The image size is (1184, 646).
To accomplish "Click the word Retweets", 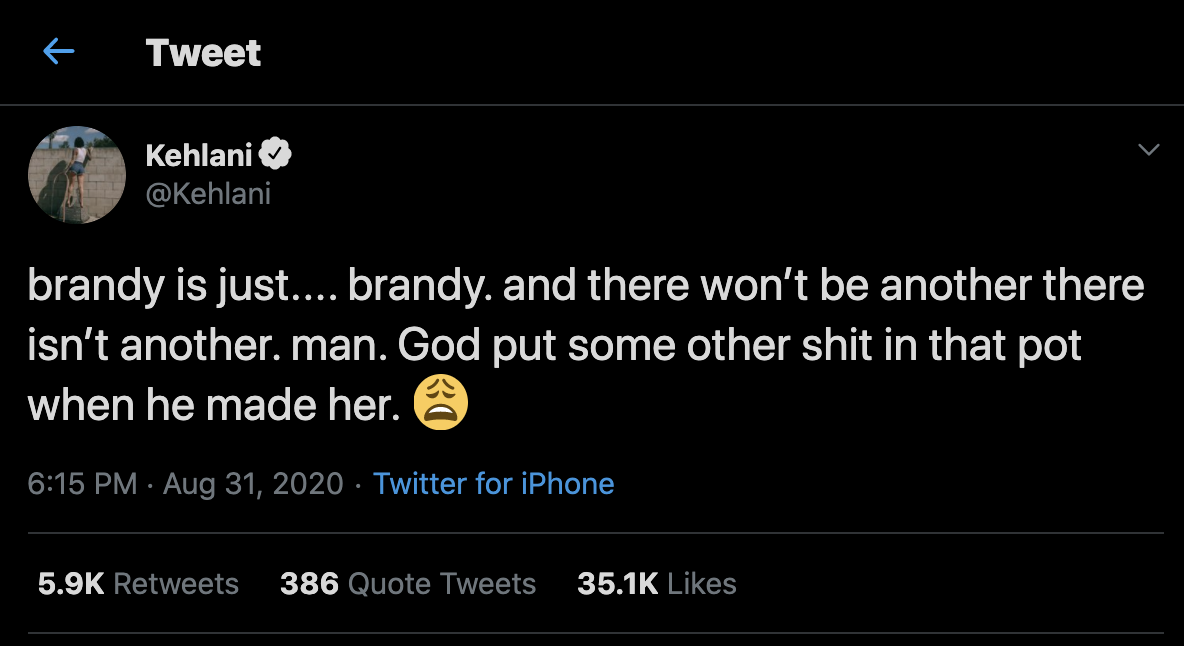I will tap(176, 584).
